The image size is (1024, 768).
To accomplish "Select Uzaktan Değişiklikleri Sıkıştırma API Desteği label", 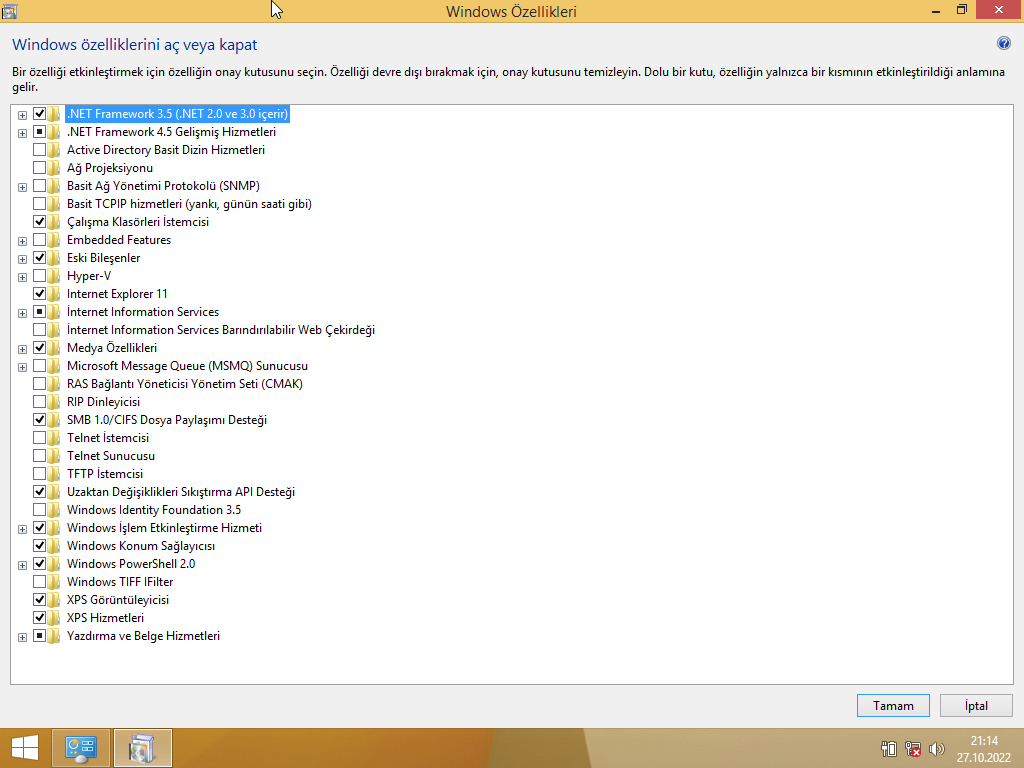I will (181, 492).
